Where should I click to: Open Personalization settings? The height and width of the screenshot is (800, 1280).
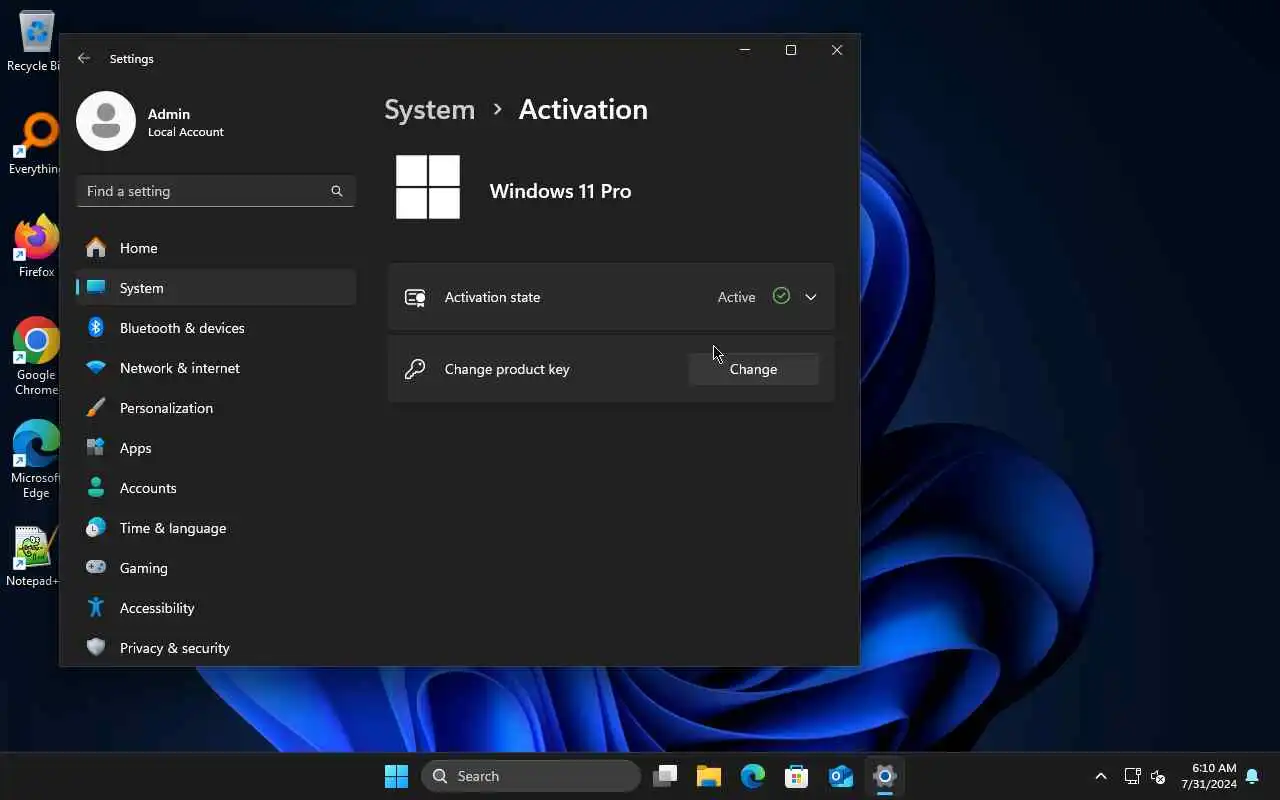(216, 408)
